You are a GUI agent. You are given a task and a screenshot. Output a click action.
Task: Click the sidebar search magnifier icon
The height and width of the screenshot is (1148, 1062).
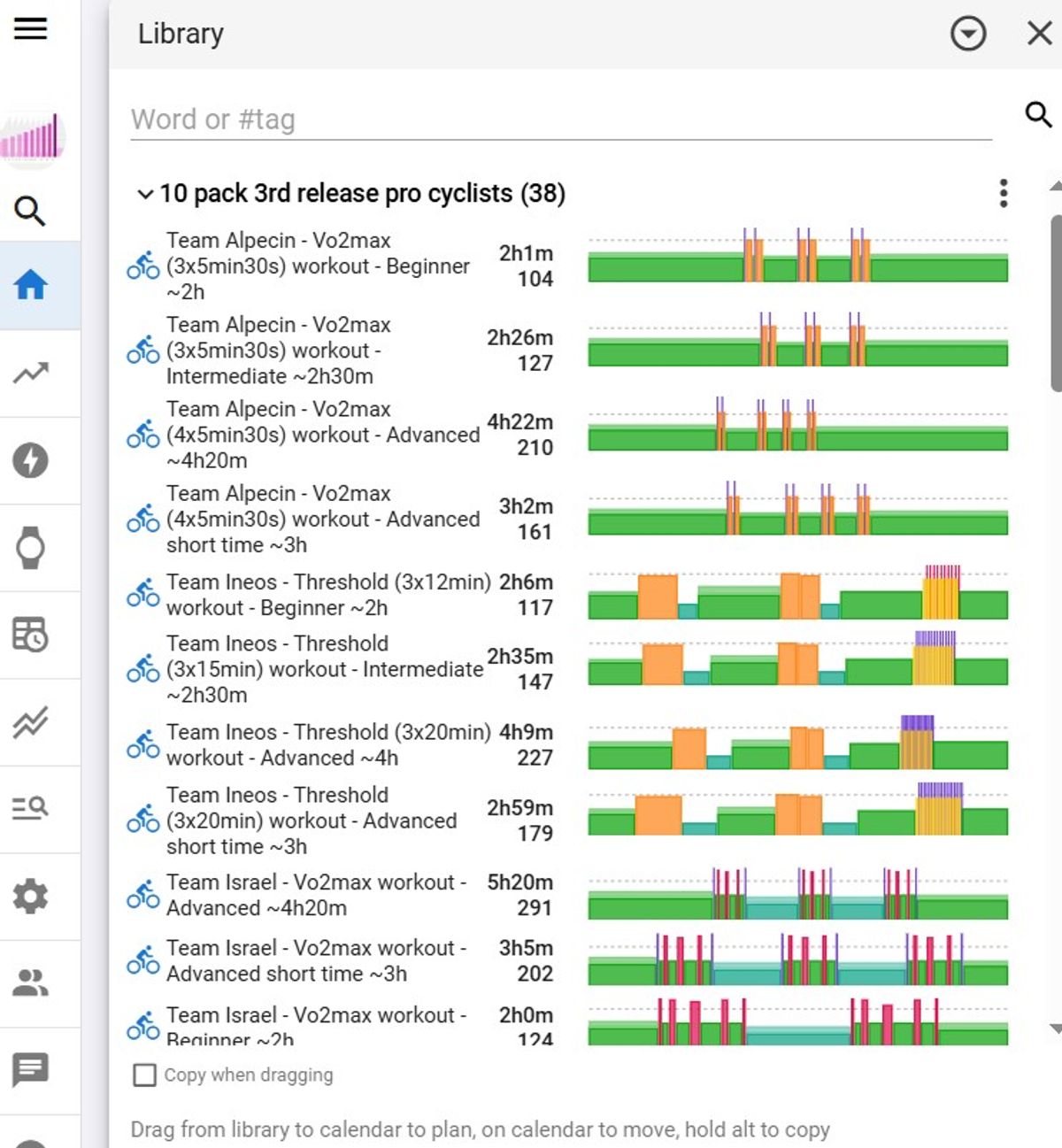coord(30,211)
